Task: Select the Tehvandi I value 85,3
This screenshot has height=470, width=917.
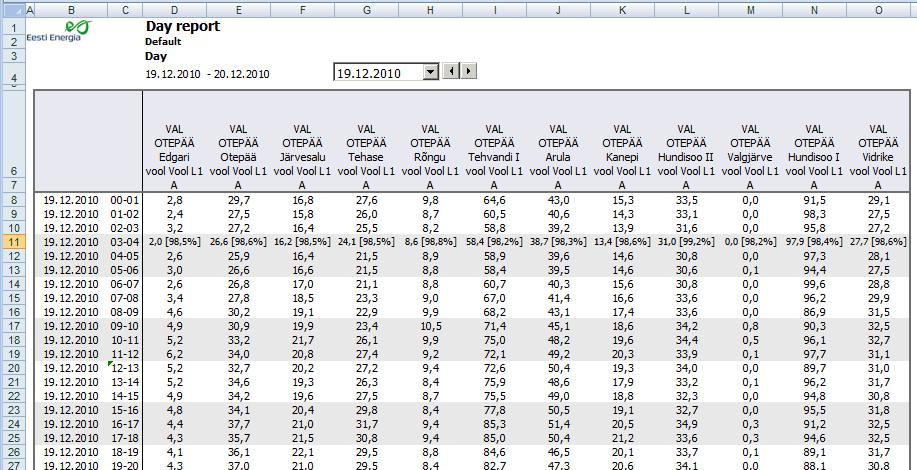Action: tap(494, 424)
